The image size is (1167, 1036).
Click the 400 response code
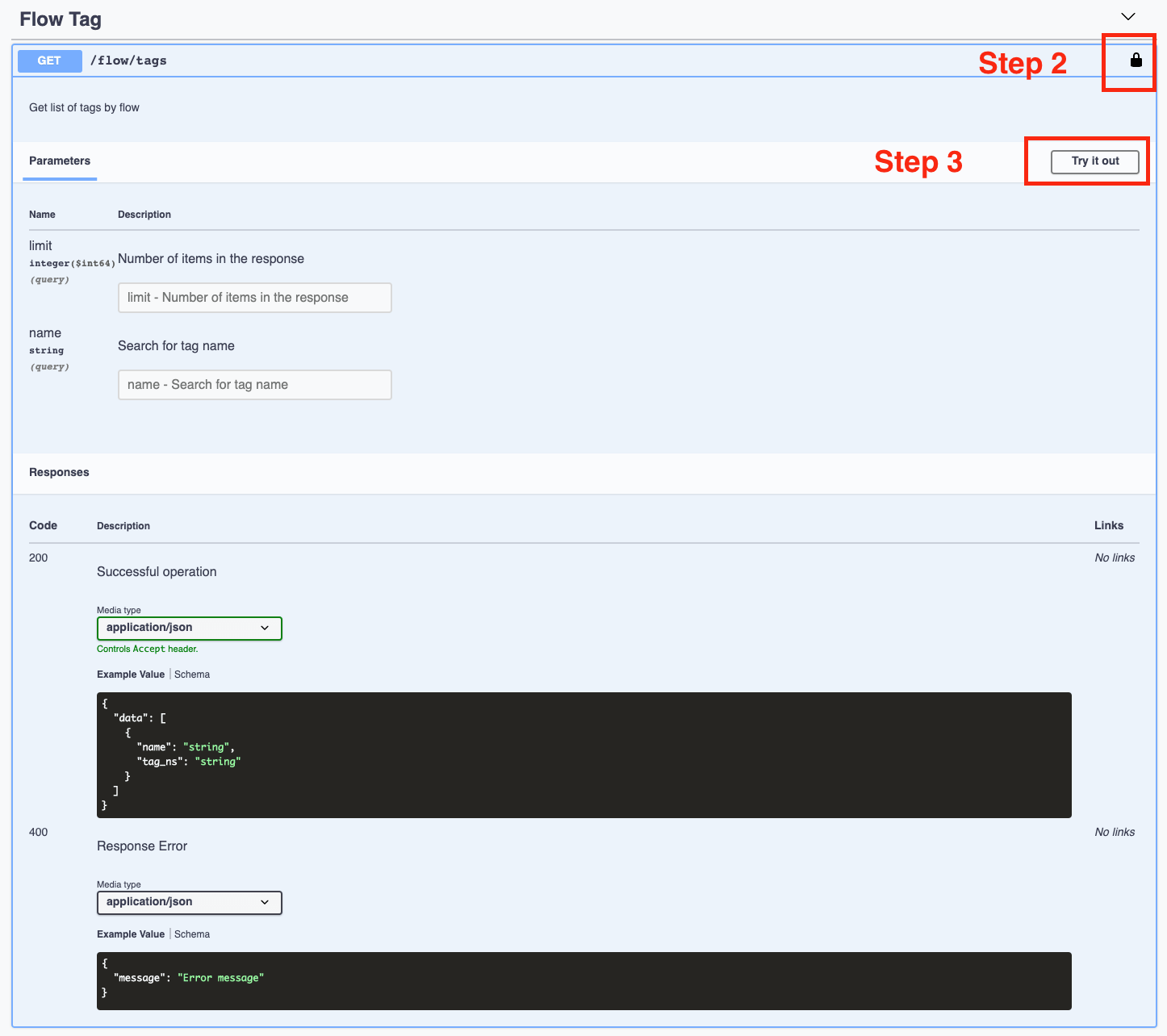tap(38, 832)
